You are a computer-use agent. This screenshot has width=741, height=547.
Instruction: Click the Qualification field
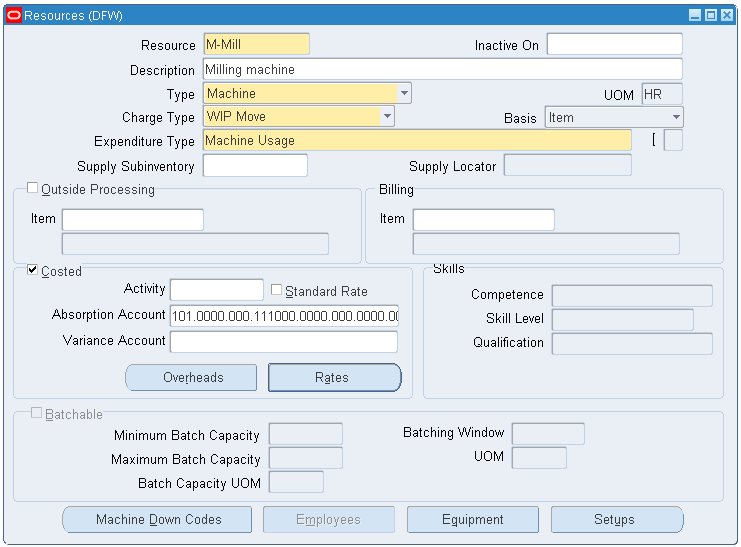(x=632, y=344)
